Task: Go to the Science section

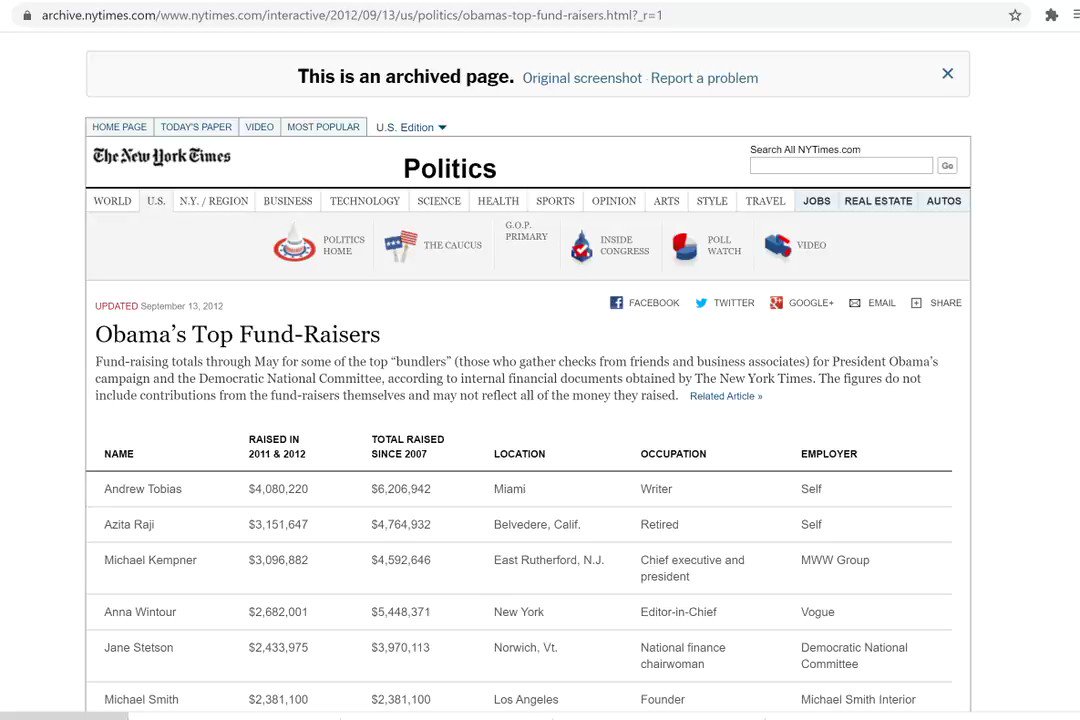Action: coord(439,201)
